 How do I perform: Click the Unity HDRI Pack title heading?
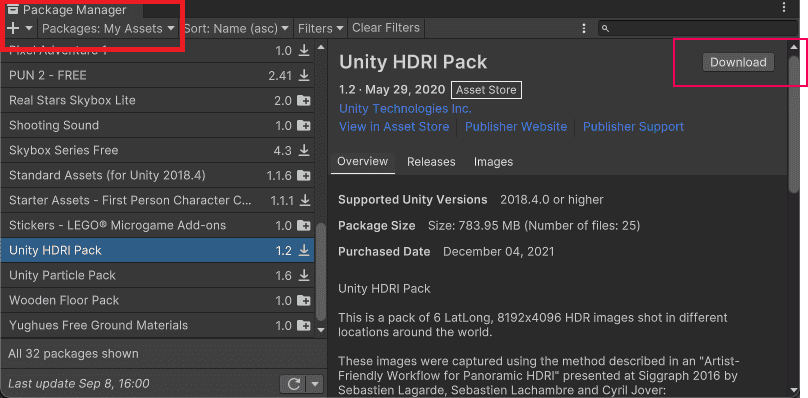(413, 62)
